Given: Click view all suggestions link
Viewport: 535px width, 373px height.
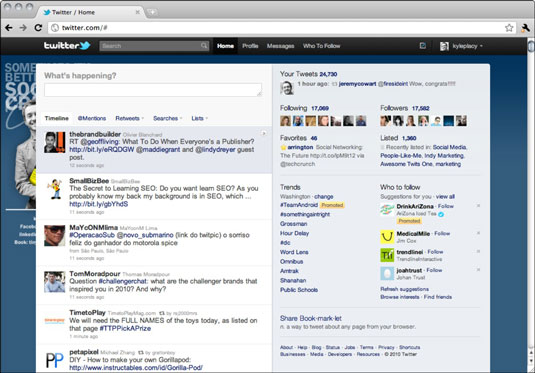Looking at the screenshot, I should coord(445,197).
